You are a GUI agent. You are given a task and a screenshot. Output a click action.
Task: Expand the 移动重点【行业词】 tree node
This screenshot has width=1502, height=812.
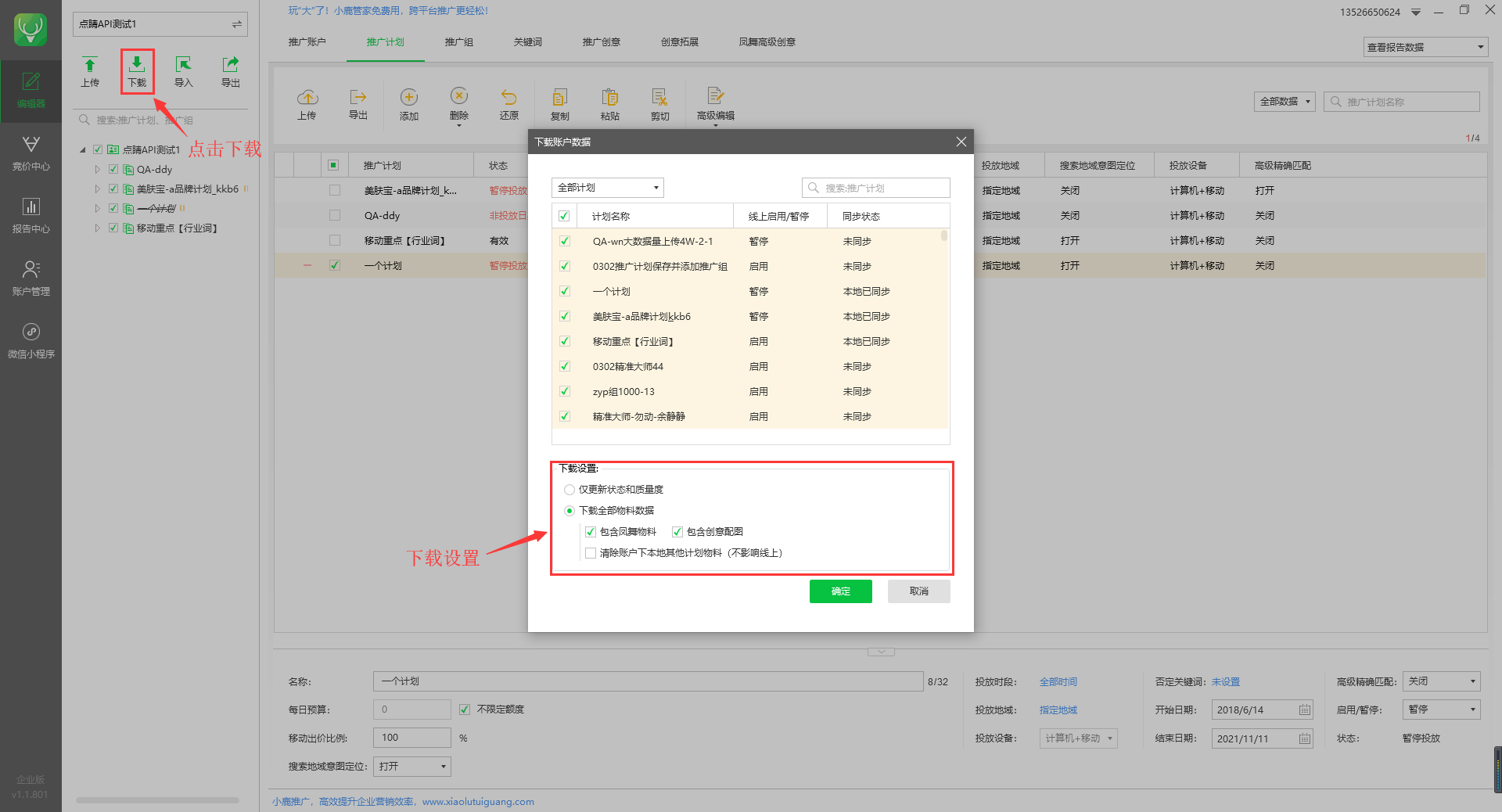tap(98, 228)
